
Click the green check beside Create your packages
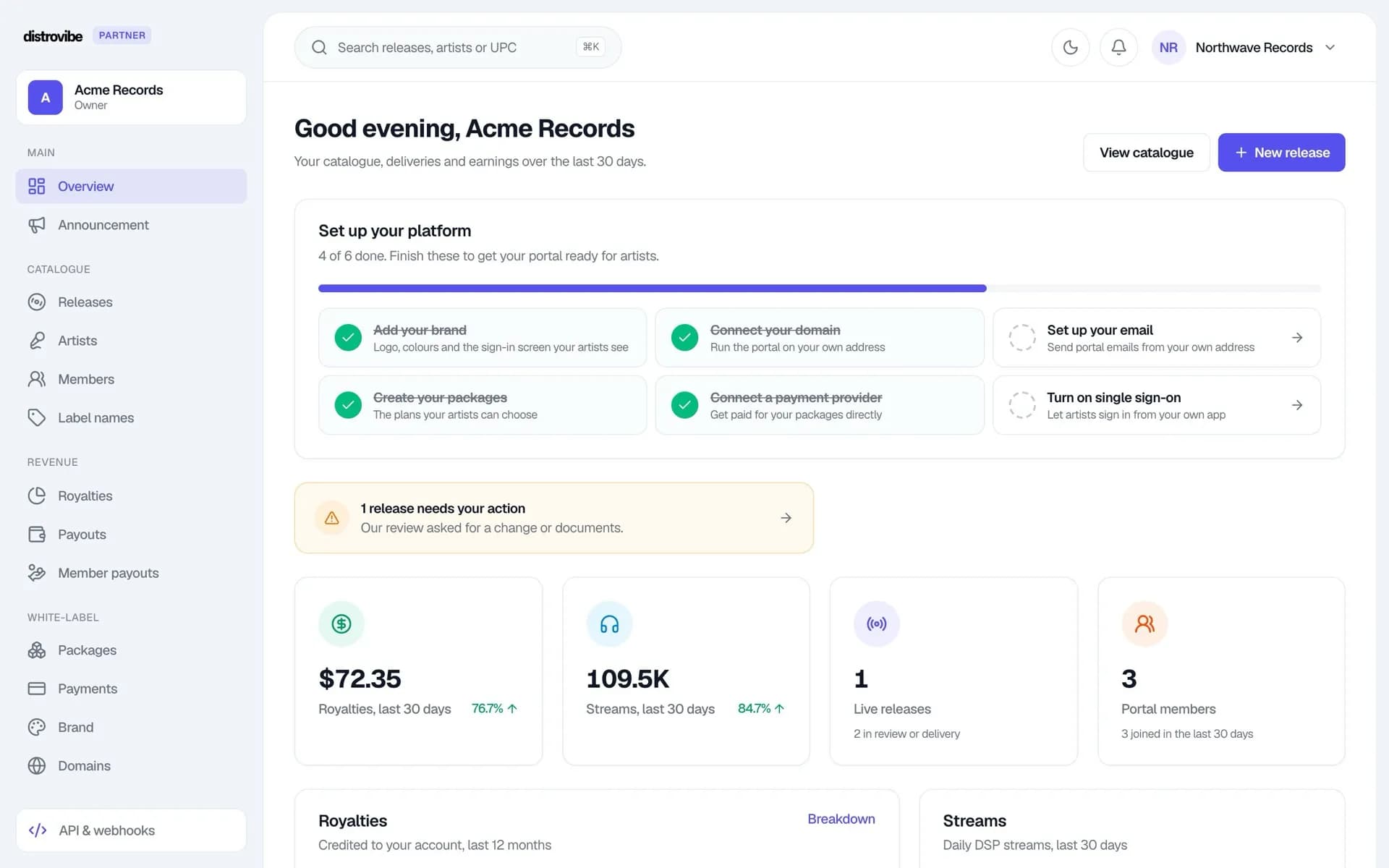pos(348,405)
